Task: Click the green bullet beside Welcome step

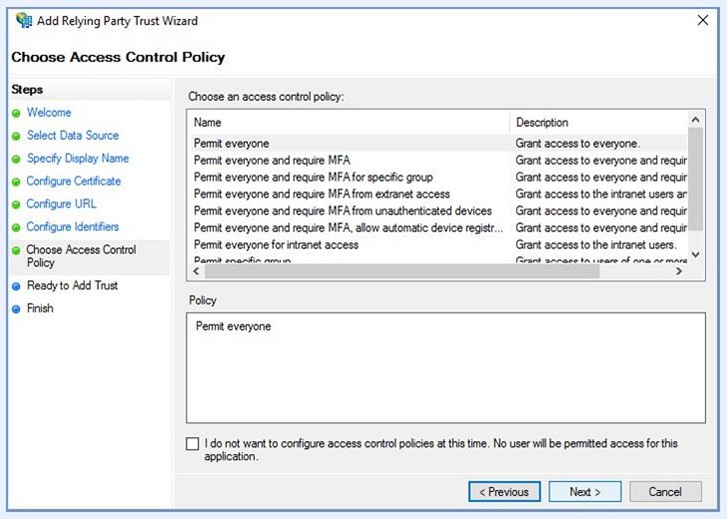Action: pos(16,114)
